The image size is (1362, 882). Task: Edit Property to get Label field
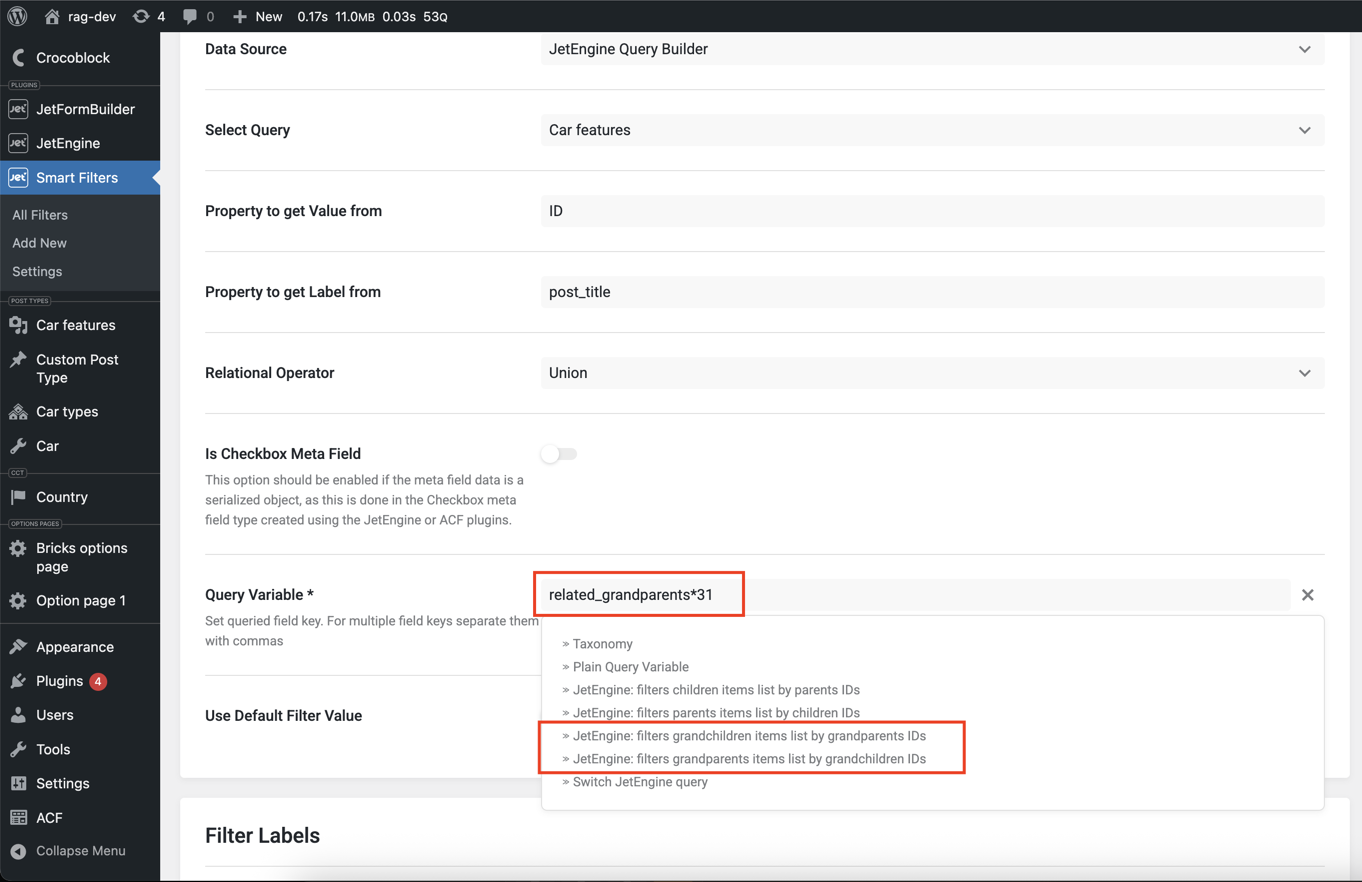(x=932, y=292)
